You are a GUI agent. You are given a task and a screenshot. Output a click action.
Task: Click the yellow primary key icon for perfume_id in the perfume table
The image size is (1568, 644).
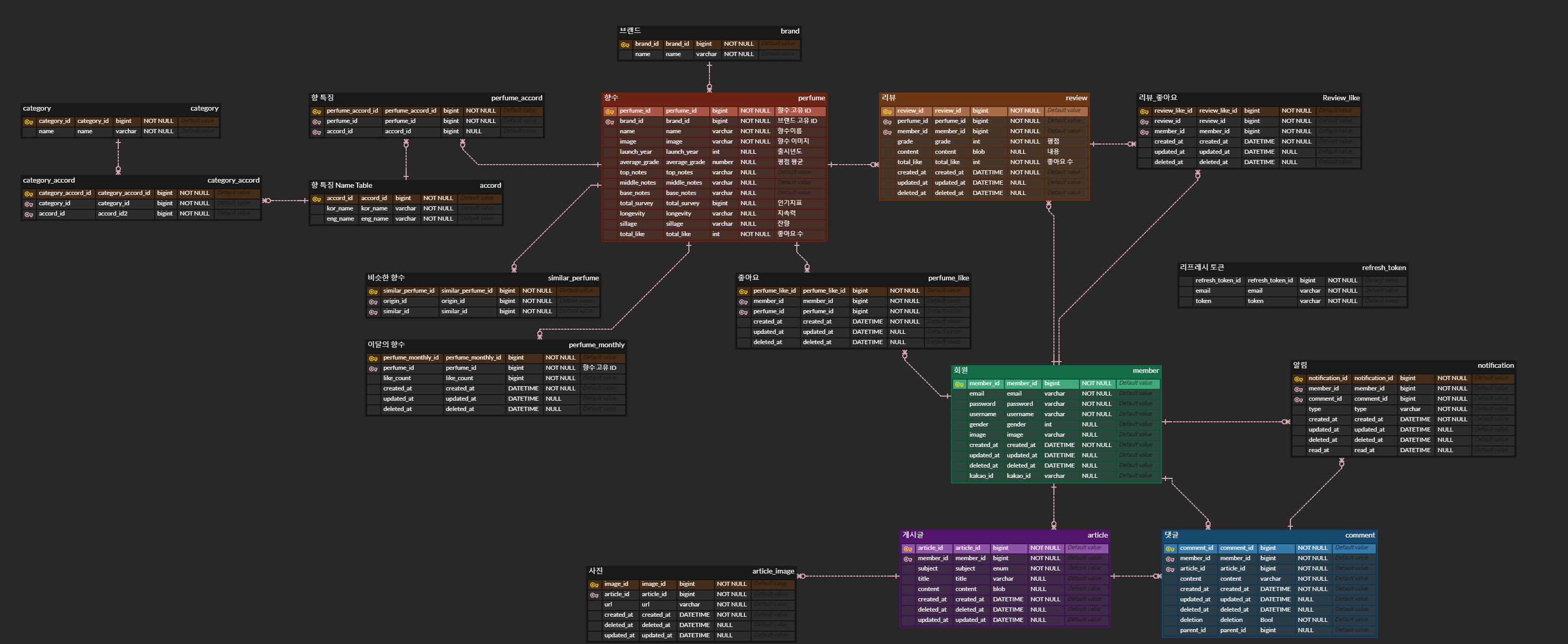point(609,112)
